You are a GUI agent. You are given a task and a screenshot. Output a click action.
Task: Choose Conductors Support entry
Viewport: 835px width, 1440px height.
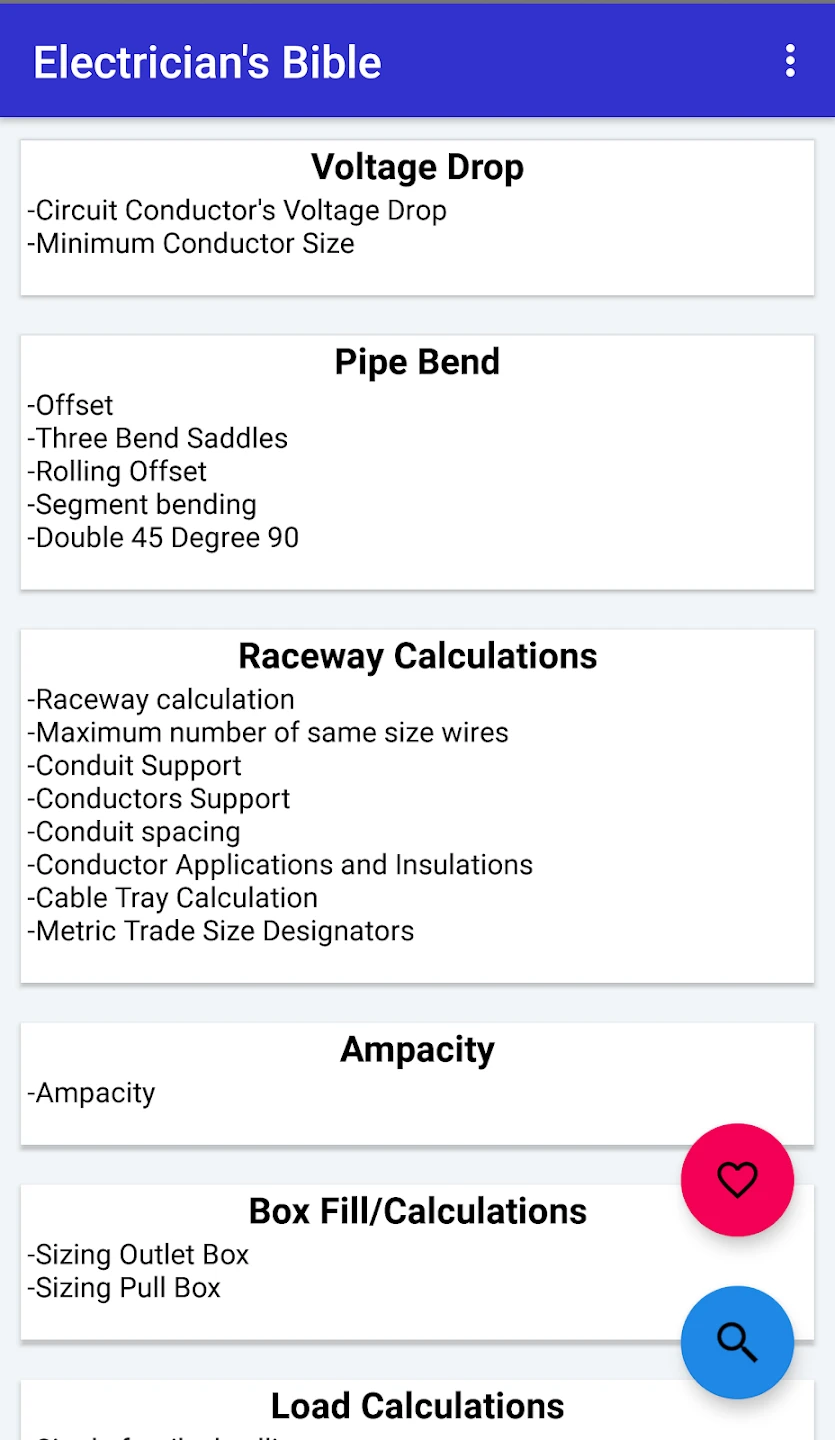click(x=159, y=799)
